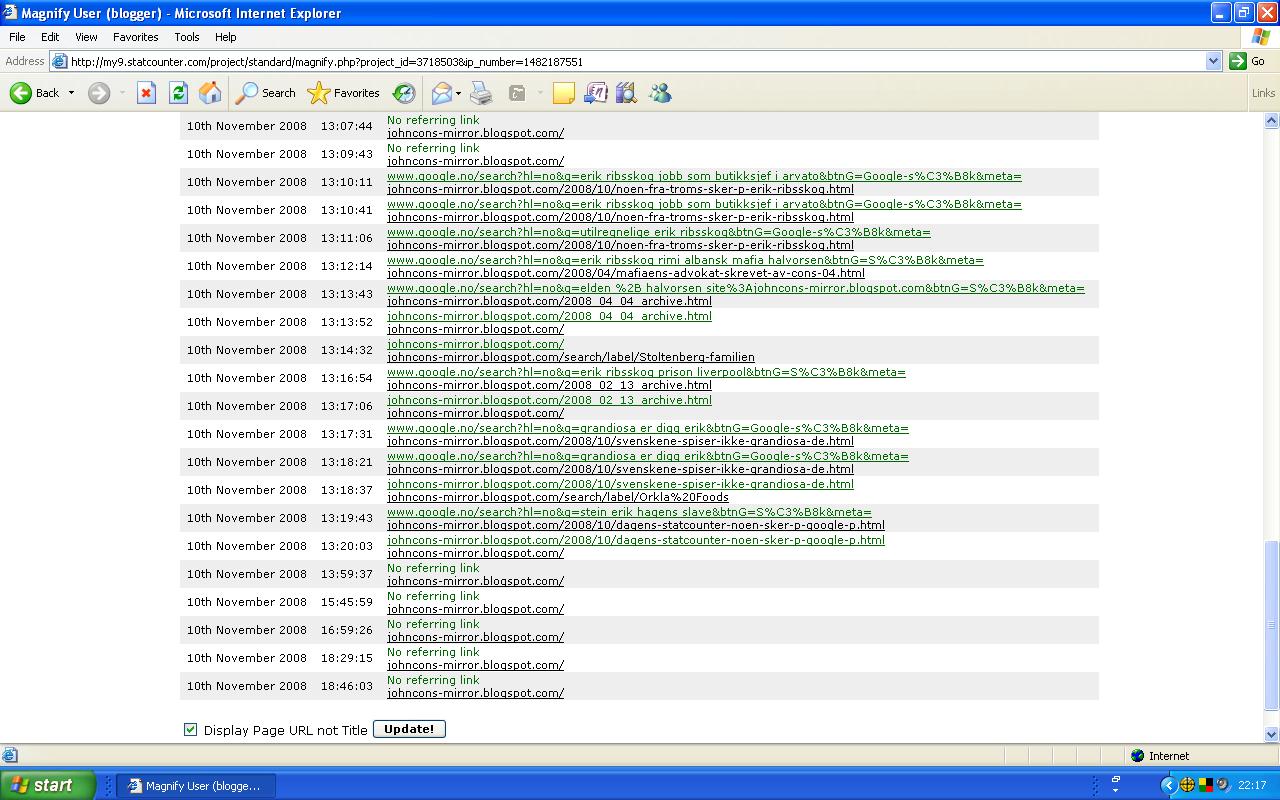This screenshot has width=1280, height=800.
Task: Click the Go button
Action: coord(1248,61)
